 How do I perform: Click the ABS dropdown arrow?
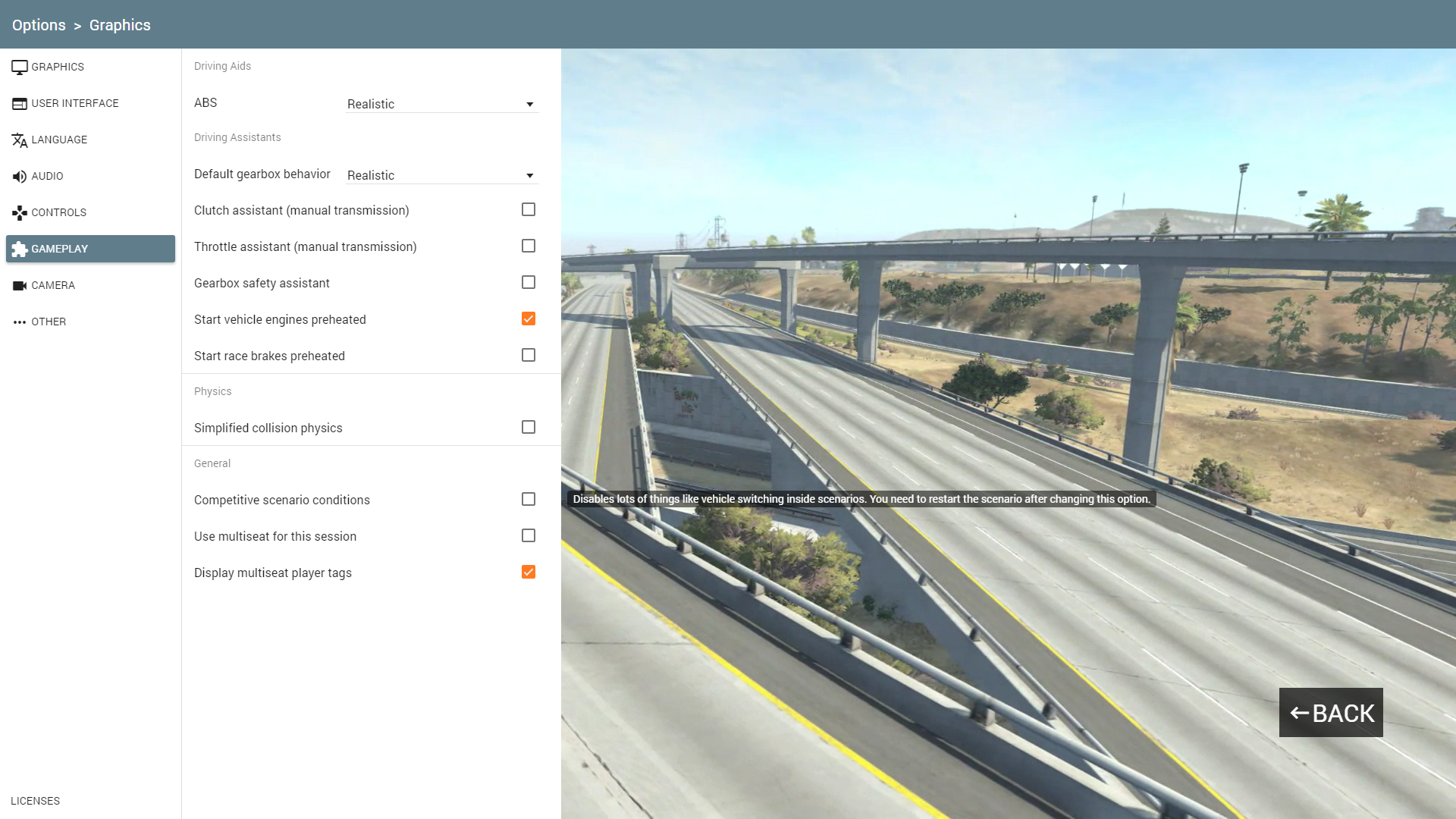(x=530, y=105)
